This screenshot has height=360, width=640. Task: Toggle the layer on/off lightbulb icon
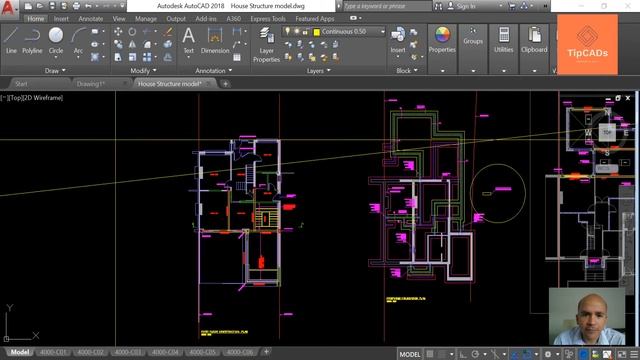click(x=287, y=31)
